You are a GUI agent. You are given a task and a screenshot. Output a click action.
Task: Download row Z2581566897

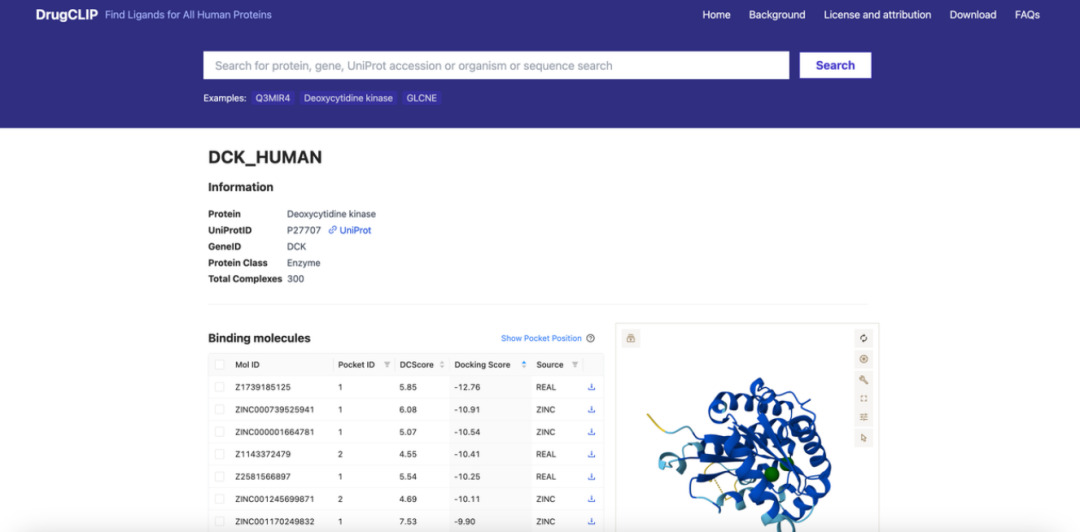[591, 477]
